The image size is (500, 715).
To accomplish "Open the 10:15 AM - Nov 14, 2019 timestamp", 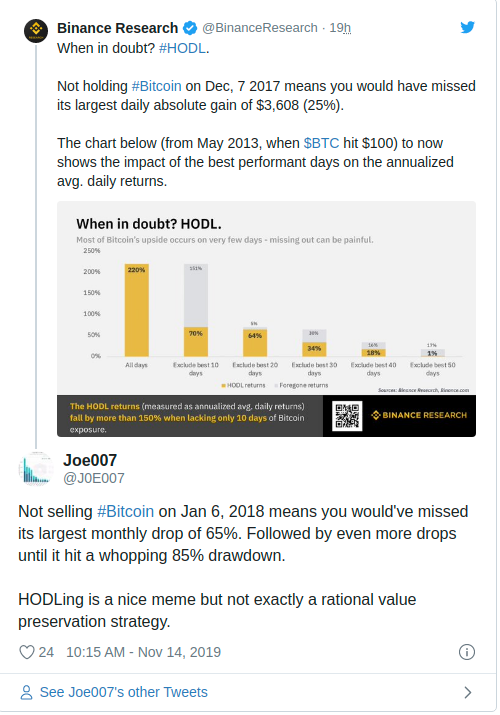I will pyautogui.click(x=144, y=652).
